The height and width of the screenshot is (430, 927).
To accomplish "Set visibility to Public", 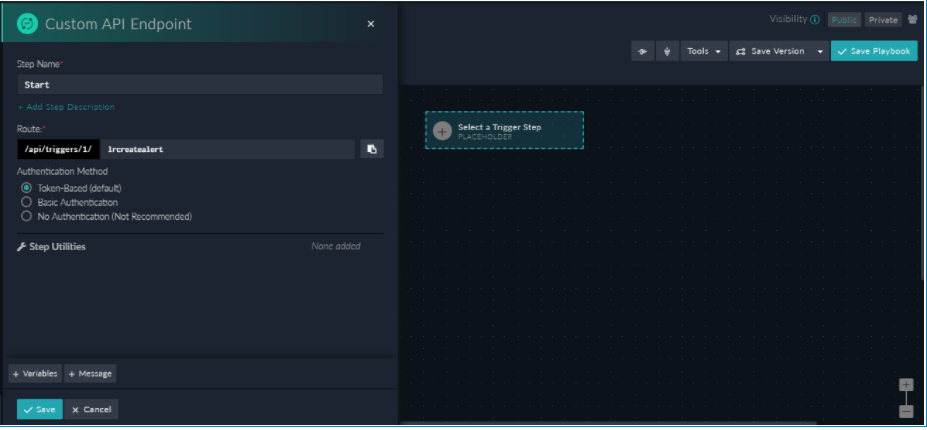I will click(844, 20).
